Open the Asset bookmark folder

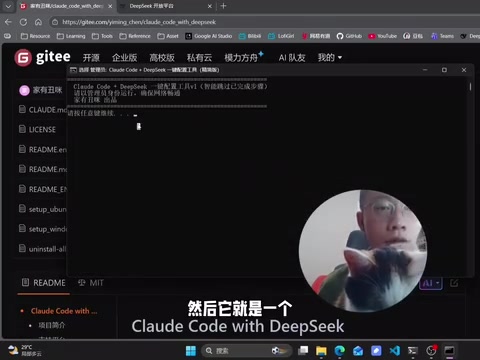[x=168, y=36]
